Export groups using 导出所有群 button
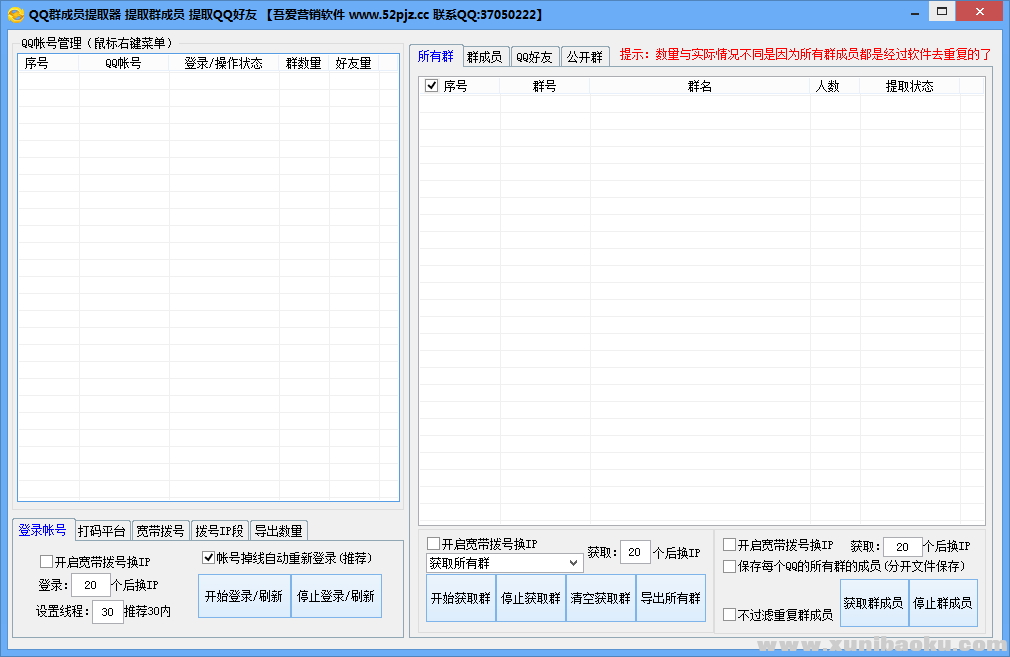1010x657 pixels. click(x=670, y=598)
